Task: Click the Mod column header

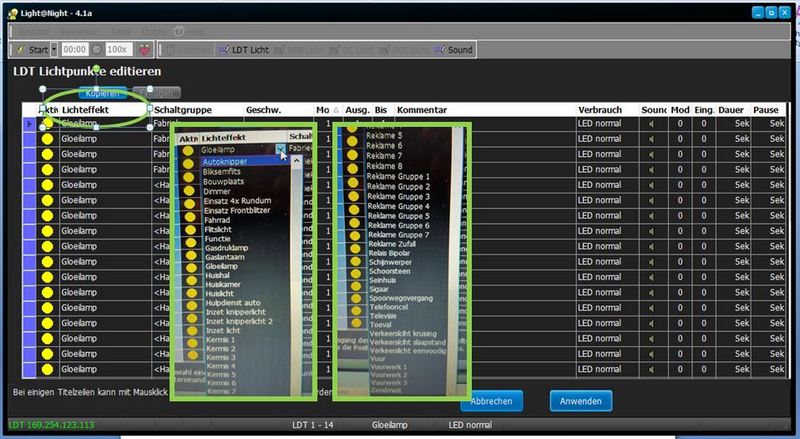Action: coord(680,110)
